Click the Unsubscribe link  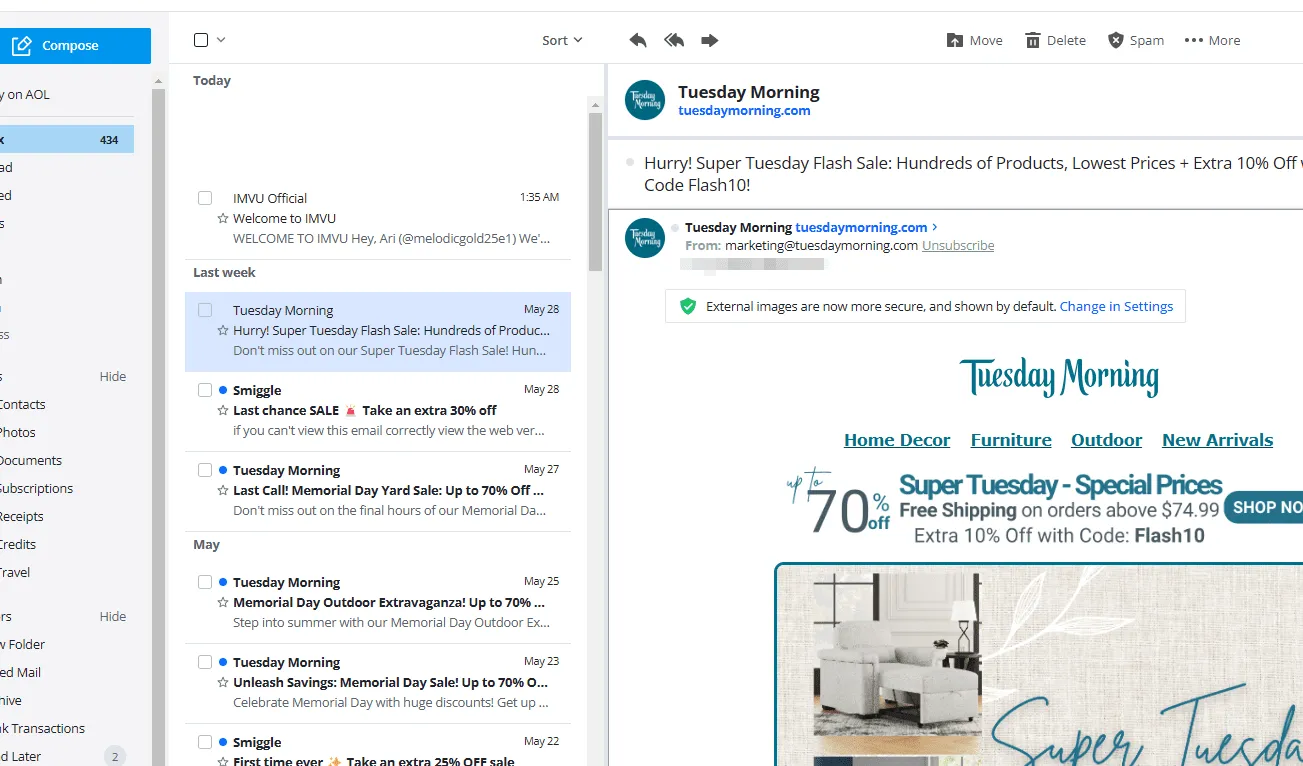pos(957,245)
